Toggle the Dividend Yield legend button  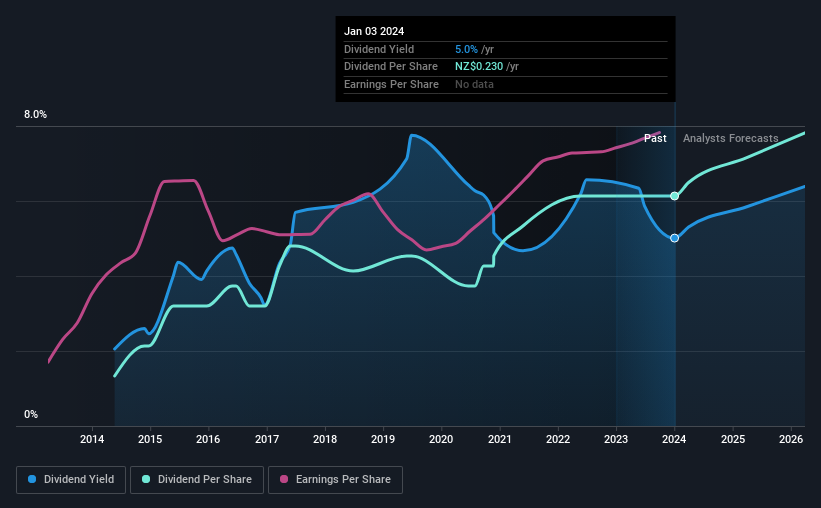point(71,480)
